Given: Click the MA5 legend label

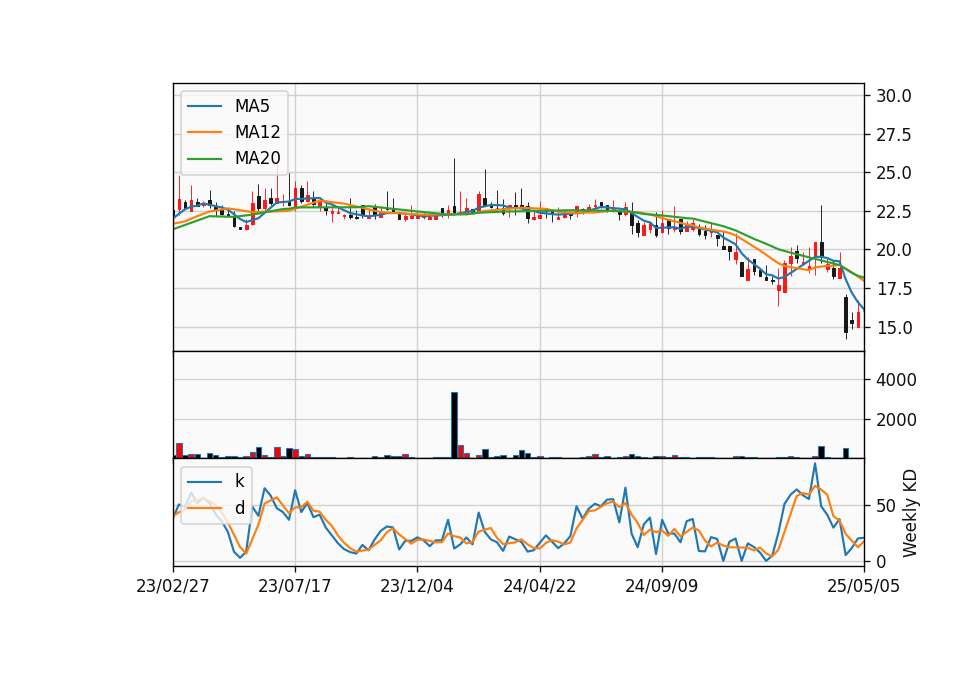Looking at the screenshot, I should 252,106.
